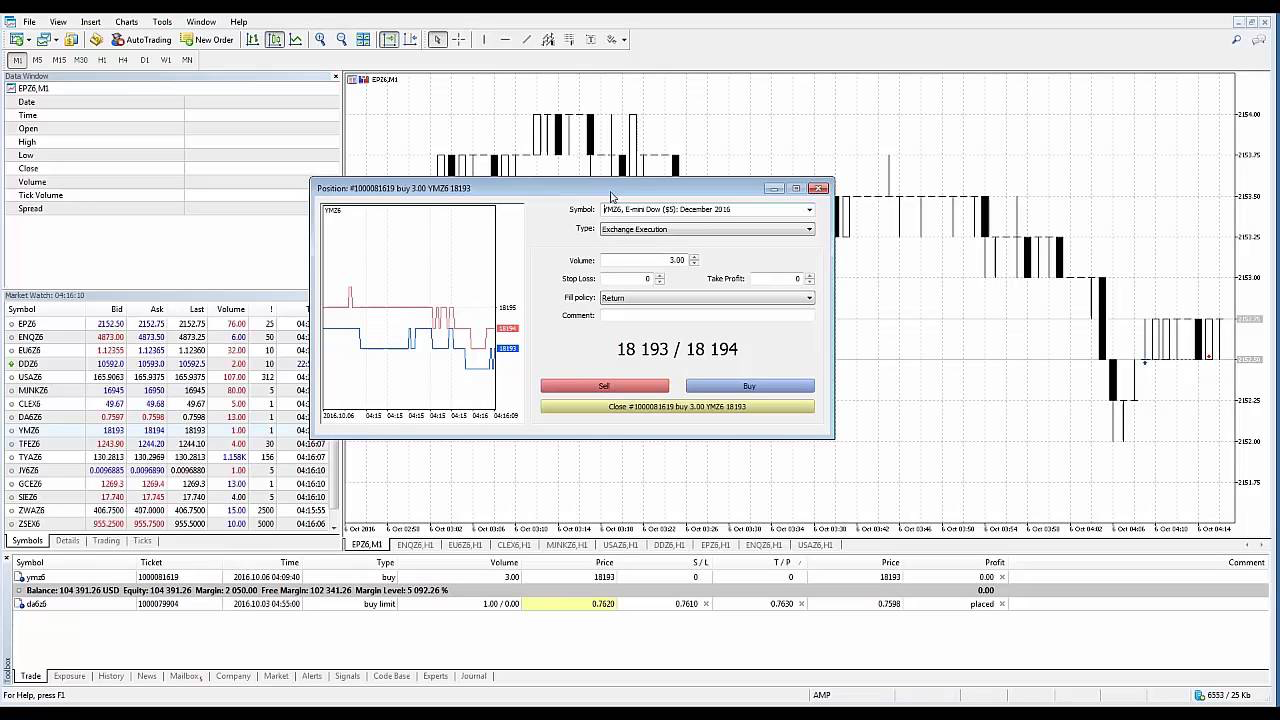Toggle the chart auto scroll button
The width and height of the screenshot is (1280, 720).
[389, 40]
